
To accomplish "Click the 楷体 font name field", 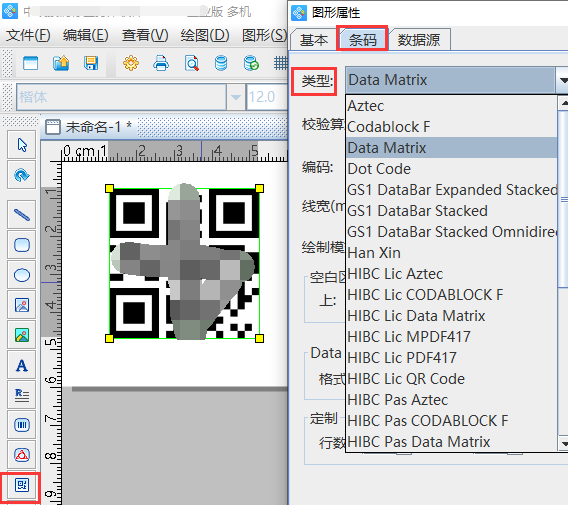I will point(121,97).
